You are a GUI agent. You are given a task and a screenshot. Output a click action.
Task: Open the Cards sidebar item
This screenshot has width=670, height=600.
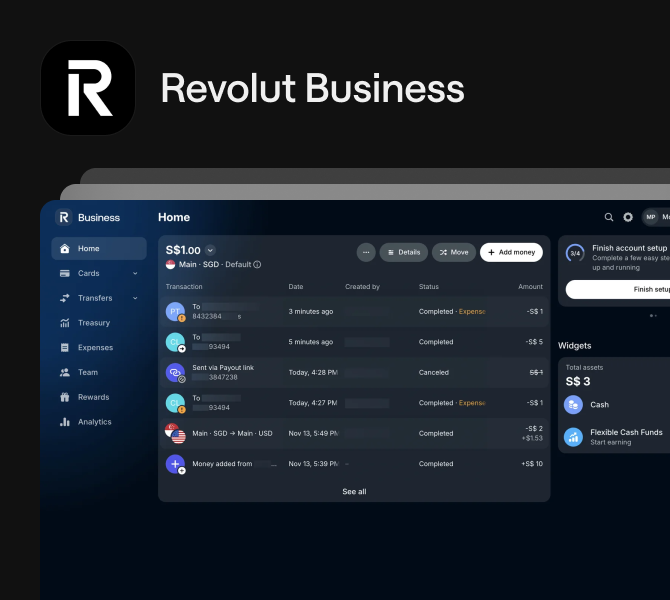pyautogui.click(x=99, y=274)
